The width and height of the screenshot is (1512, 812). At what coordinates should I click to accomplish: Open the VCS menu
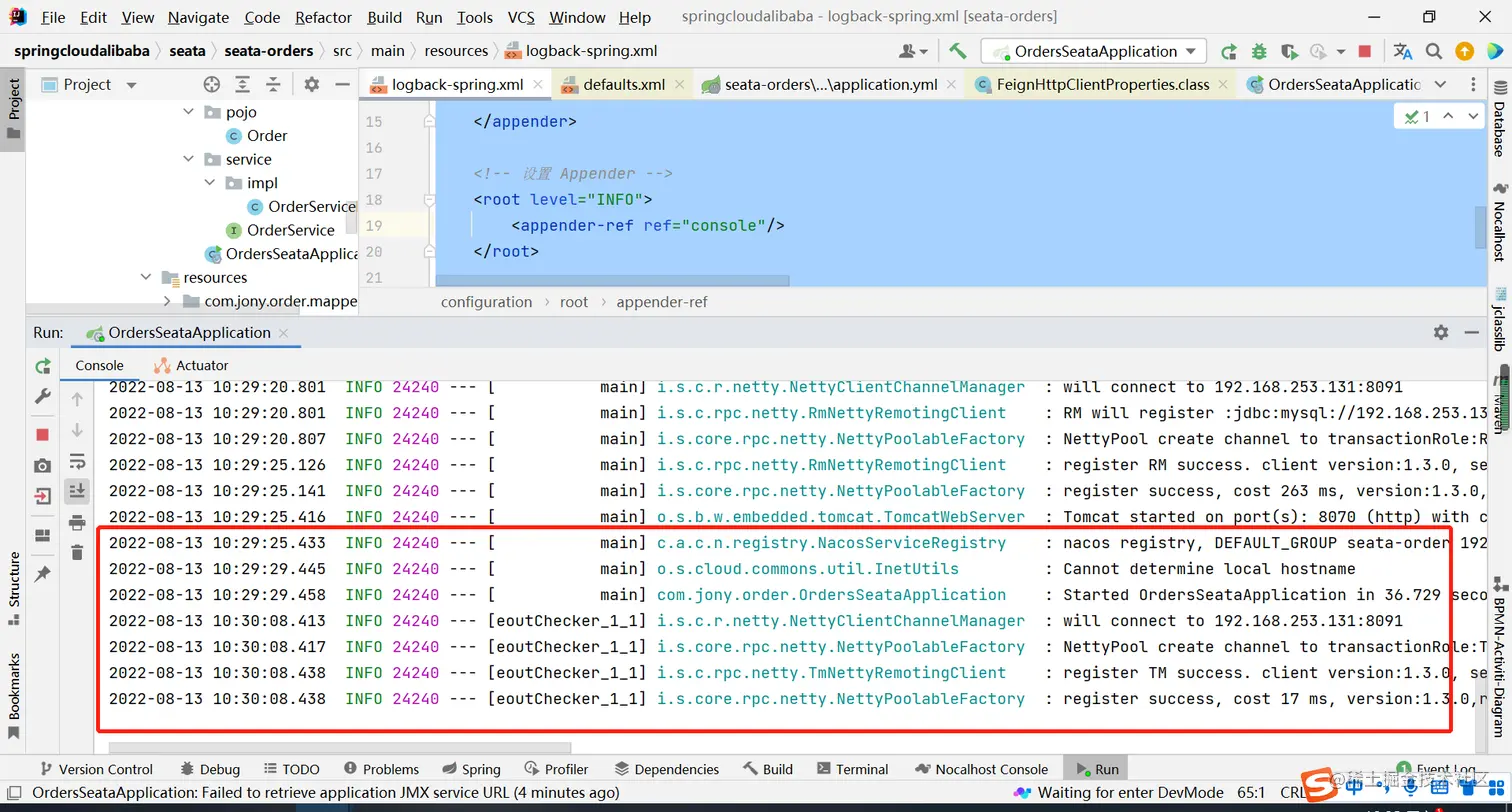pyautogui.click(x=521, y=17)
